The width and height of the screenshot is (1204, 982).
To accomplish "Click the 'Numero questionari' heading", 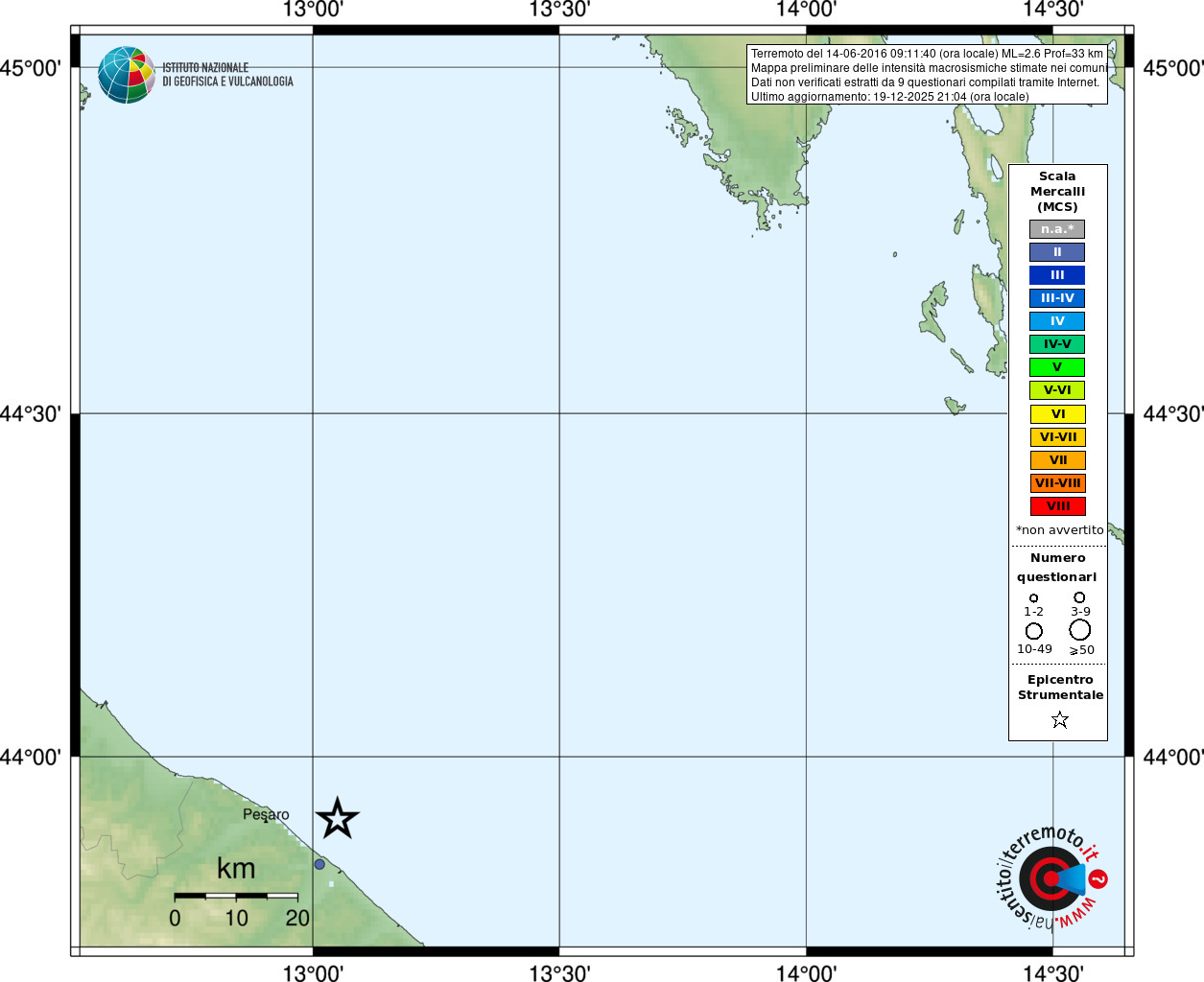I will pos(1057,568).
